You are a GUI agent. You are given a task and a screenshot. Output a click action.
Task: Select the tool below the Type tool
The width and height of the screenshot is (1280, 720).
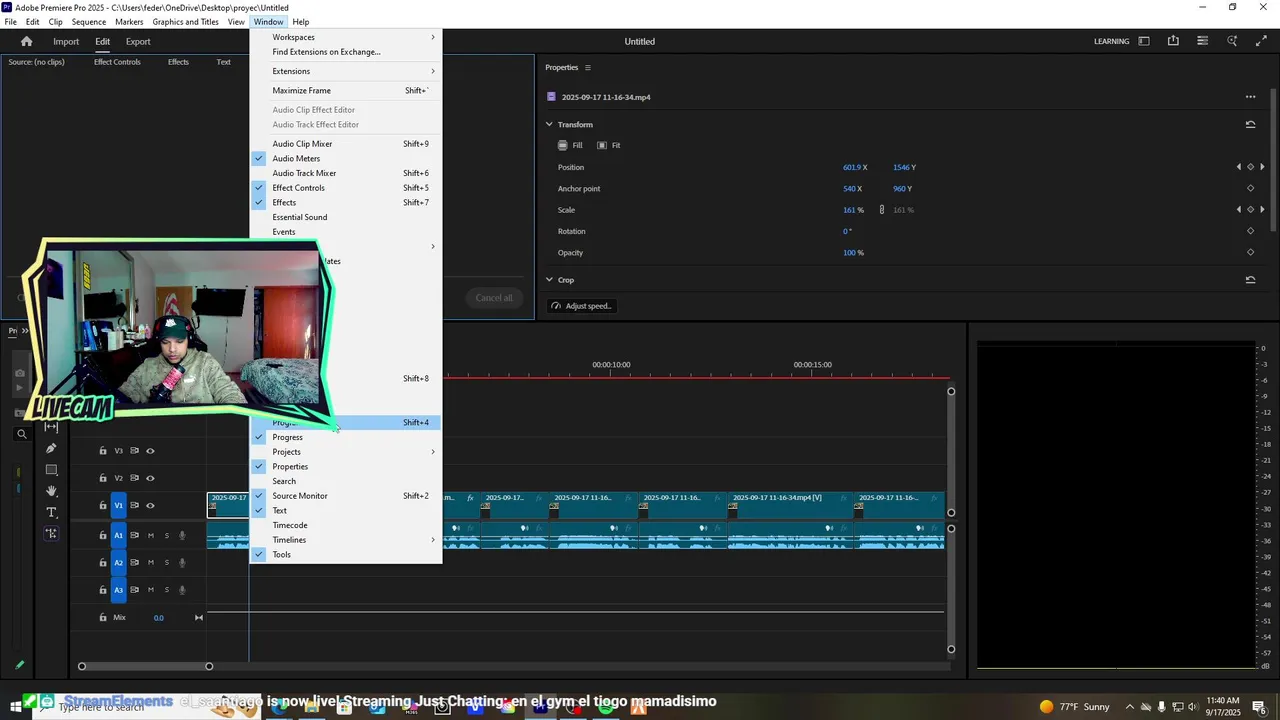(51, 534)
